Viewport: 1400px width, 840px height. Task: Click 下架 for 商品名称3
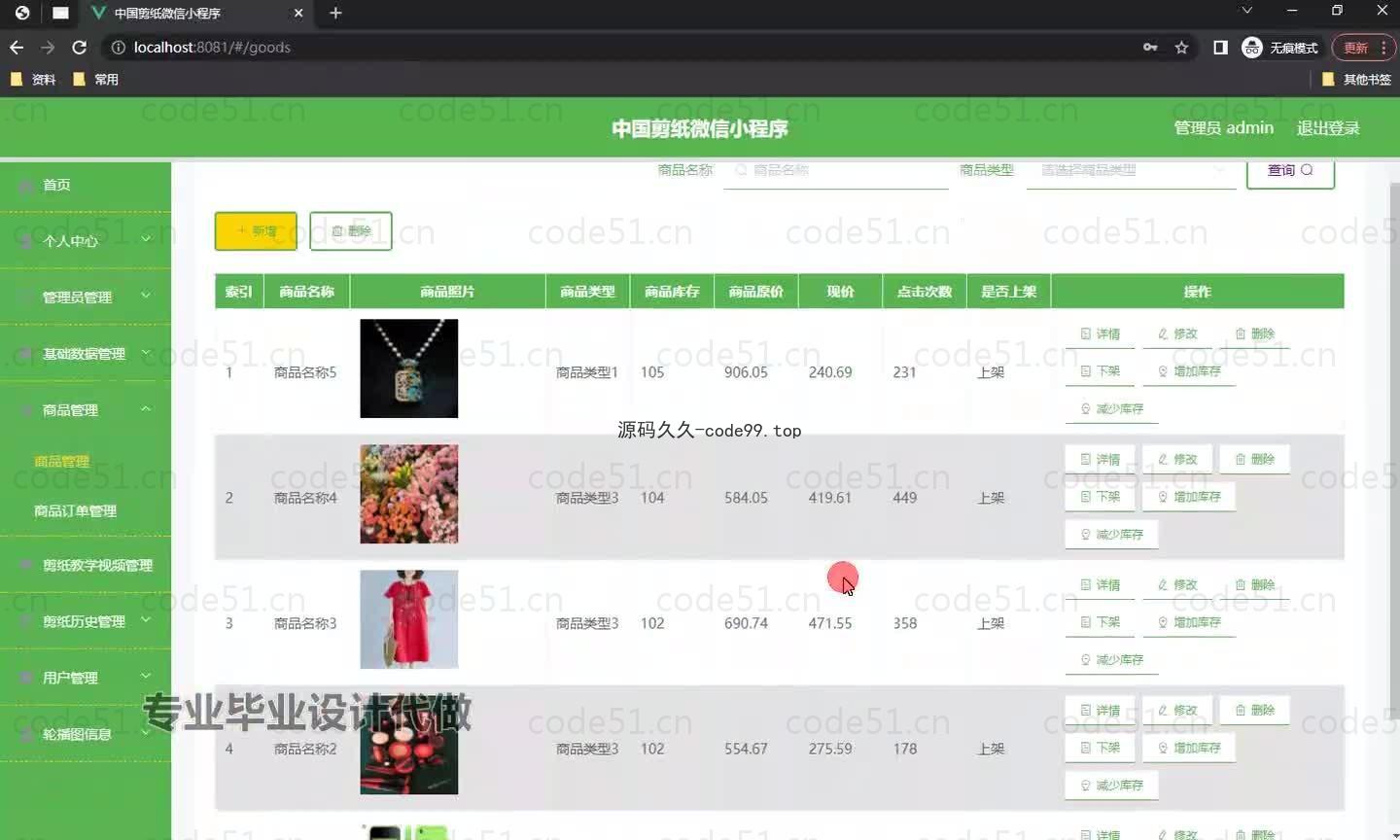pyautogui.click(x=1101, y=622)
